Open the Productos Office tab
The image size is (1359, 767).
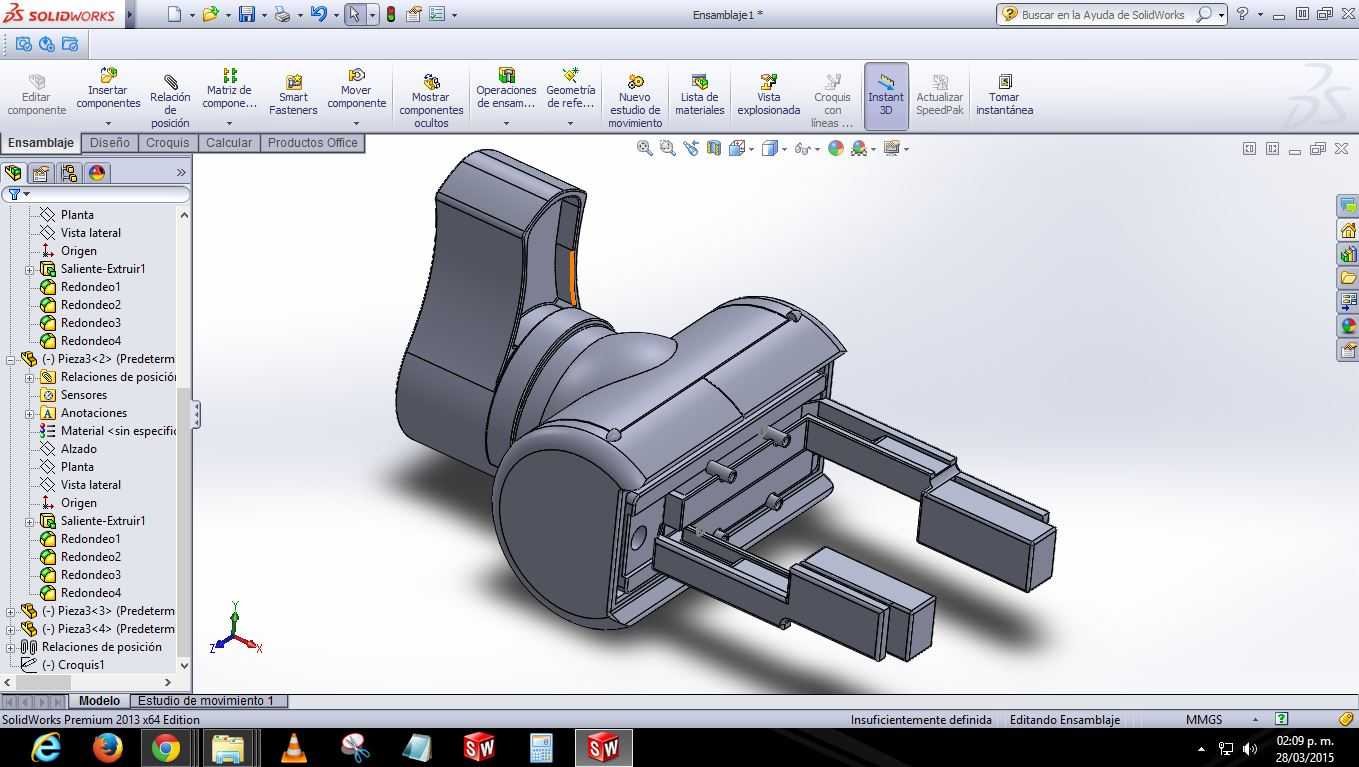[x=312, y=143]
